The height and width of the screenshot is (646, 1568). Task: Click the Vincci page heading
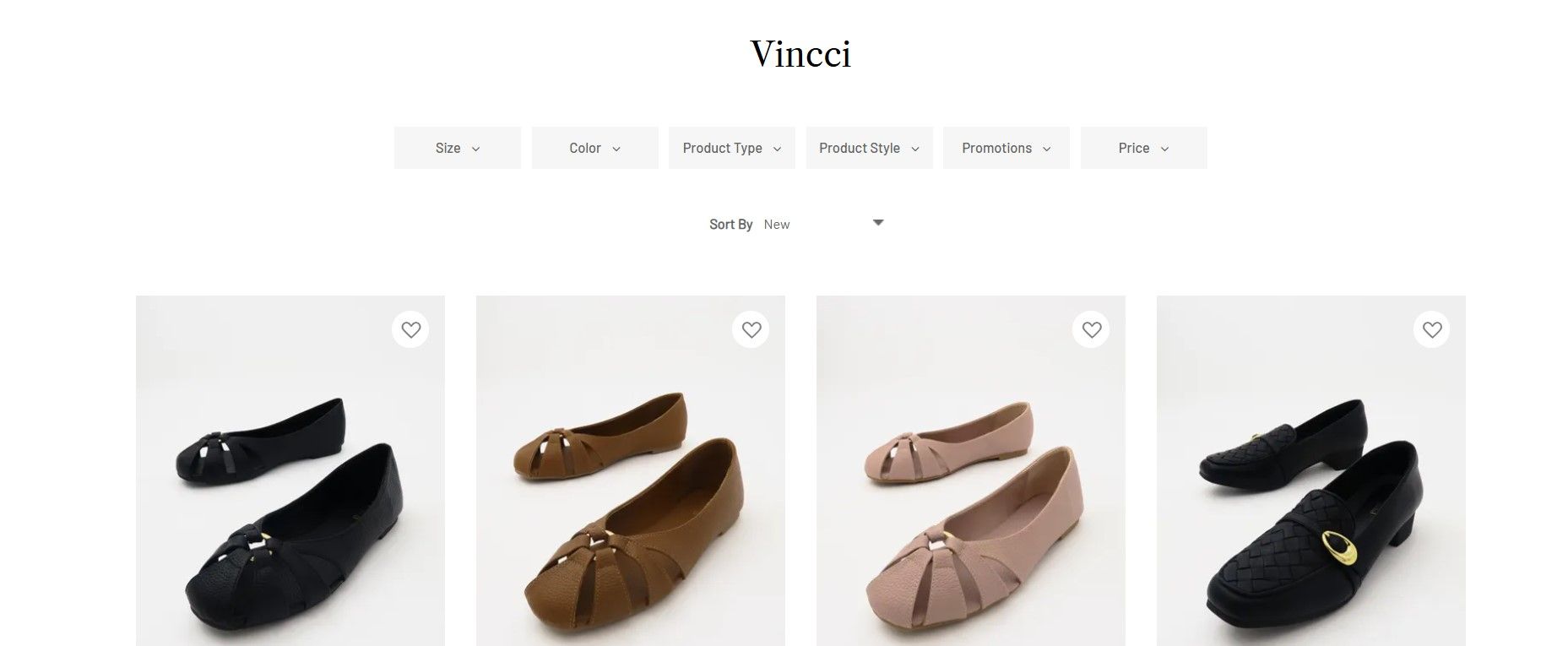[800, 54]
